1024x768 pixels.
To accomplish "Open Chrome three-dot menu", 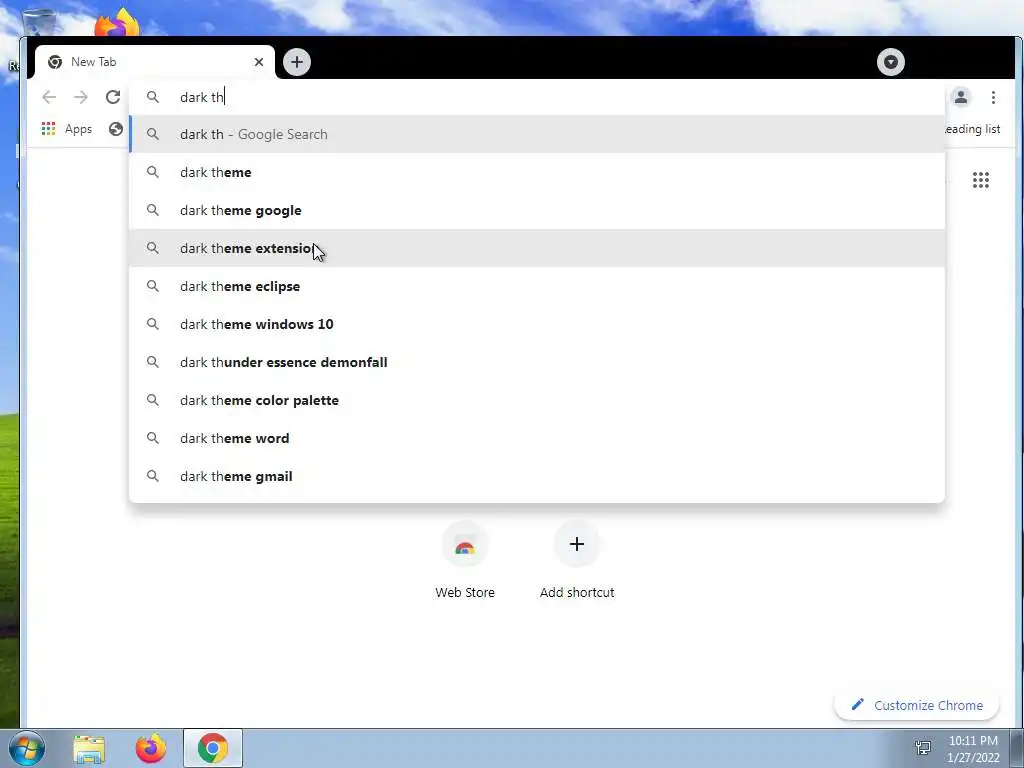I will click(993, 97).
